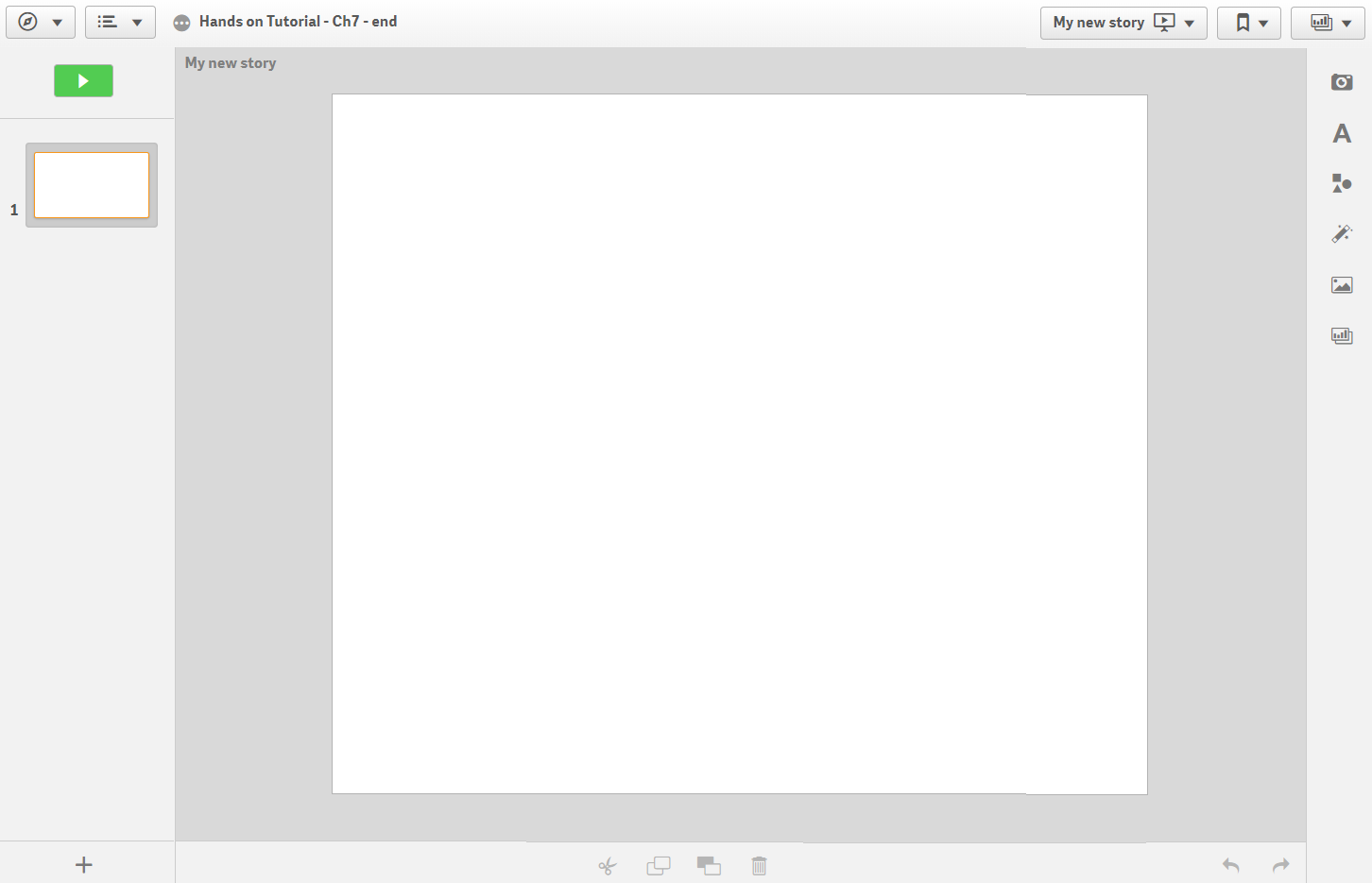Click the copy icon in bottom toolbar
The image size is (1372, 883).
pos(659,865)
